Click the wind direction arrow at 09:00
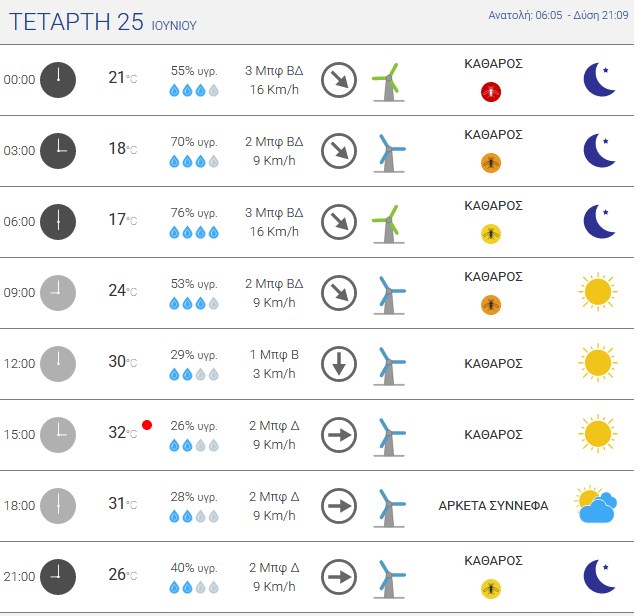 point(339,293)
